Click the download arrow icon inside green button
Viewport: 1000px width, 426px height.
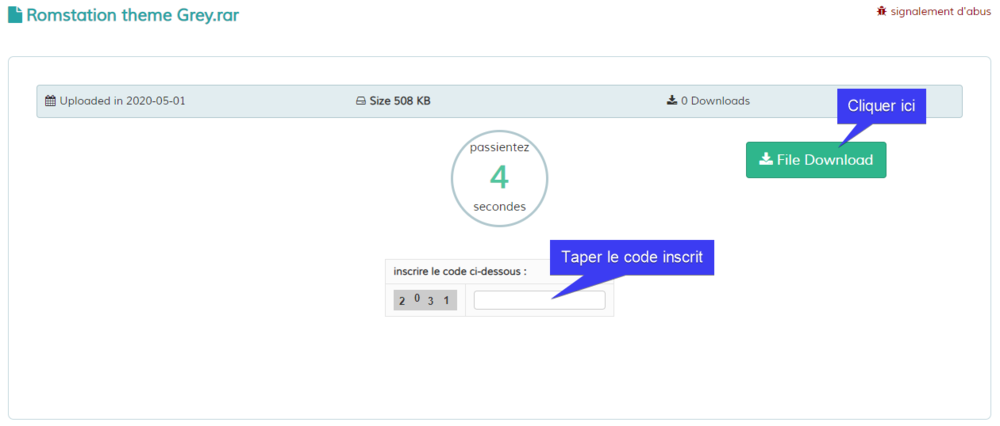click(x=765, y=160)
